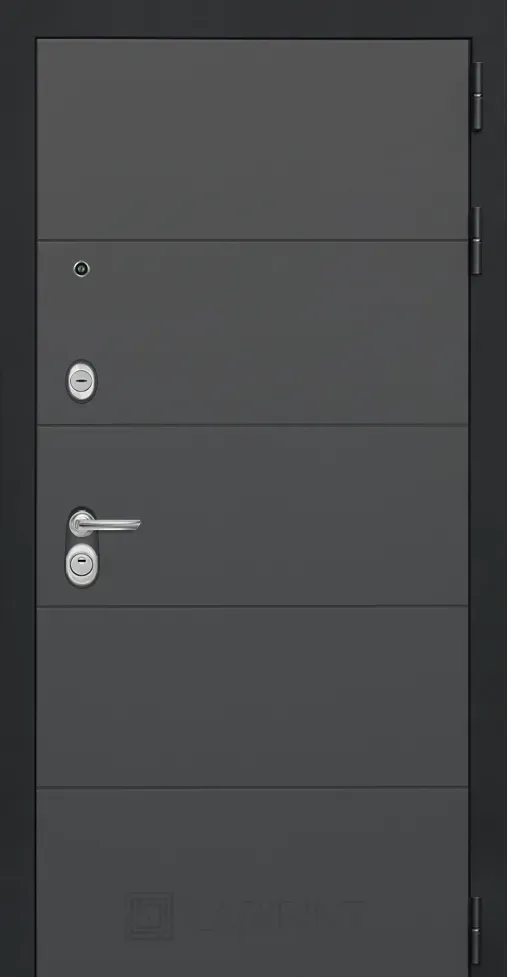Click the groove line below top panel
This screenshot has height=977, width=508.
[x=252, y=241]
